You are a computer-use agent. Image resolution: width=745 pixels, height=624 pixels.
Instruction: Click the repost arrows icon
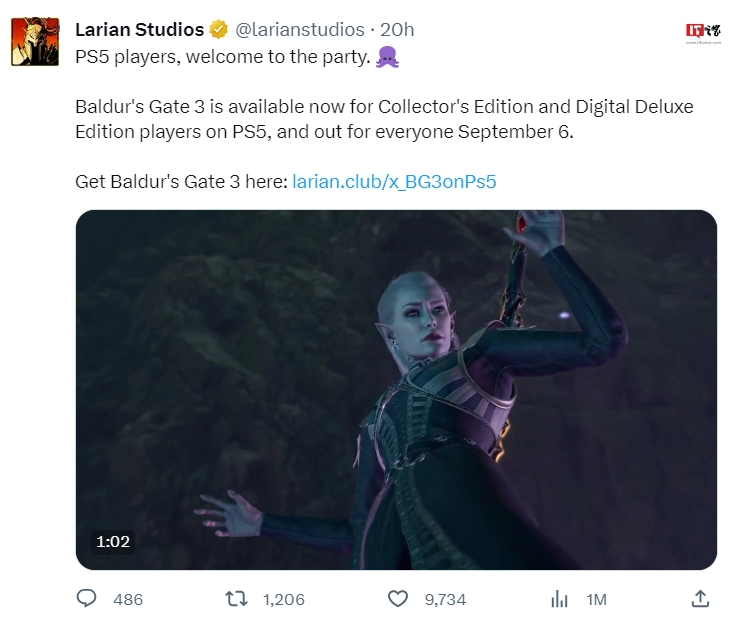tap(236, 599)
